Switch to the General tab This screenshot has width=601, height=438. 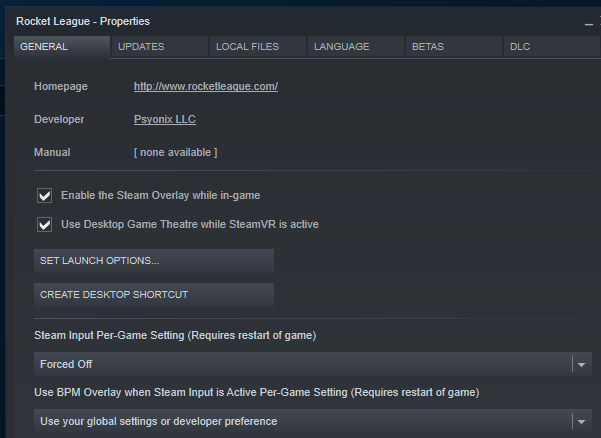(x=62, y=47)
